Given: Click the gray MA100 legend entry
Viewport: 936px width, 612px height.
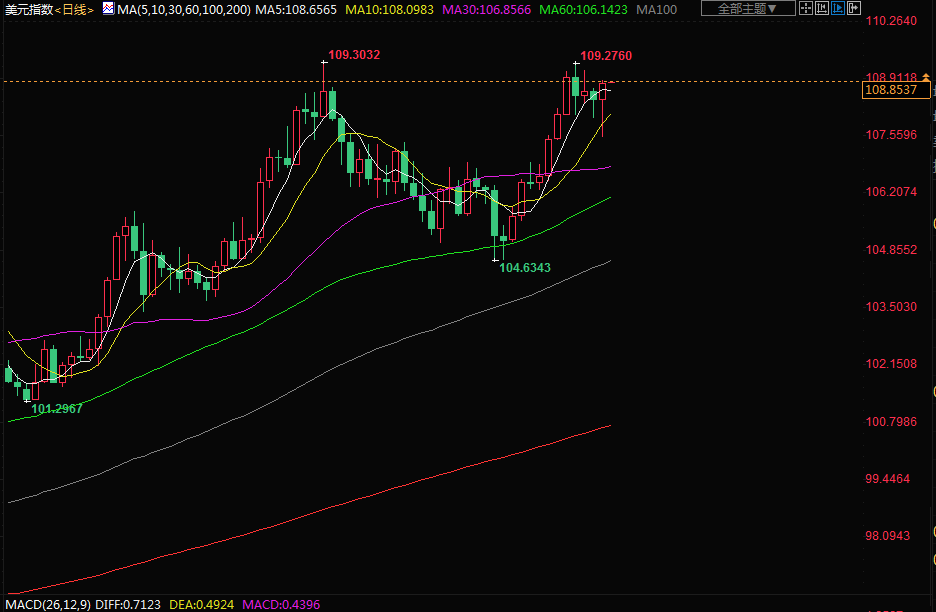Looking at the screenshot, I should [658, 9].
